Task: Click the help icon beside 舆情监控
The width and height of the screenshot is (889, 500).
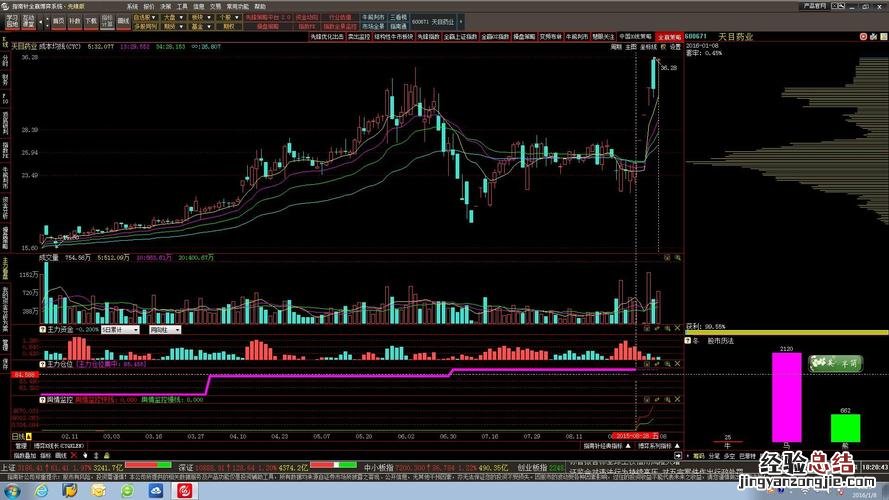Action: (43, 400)
